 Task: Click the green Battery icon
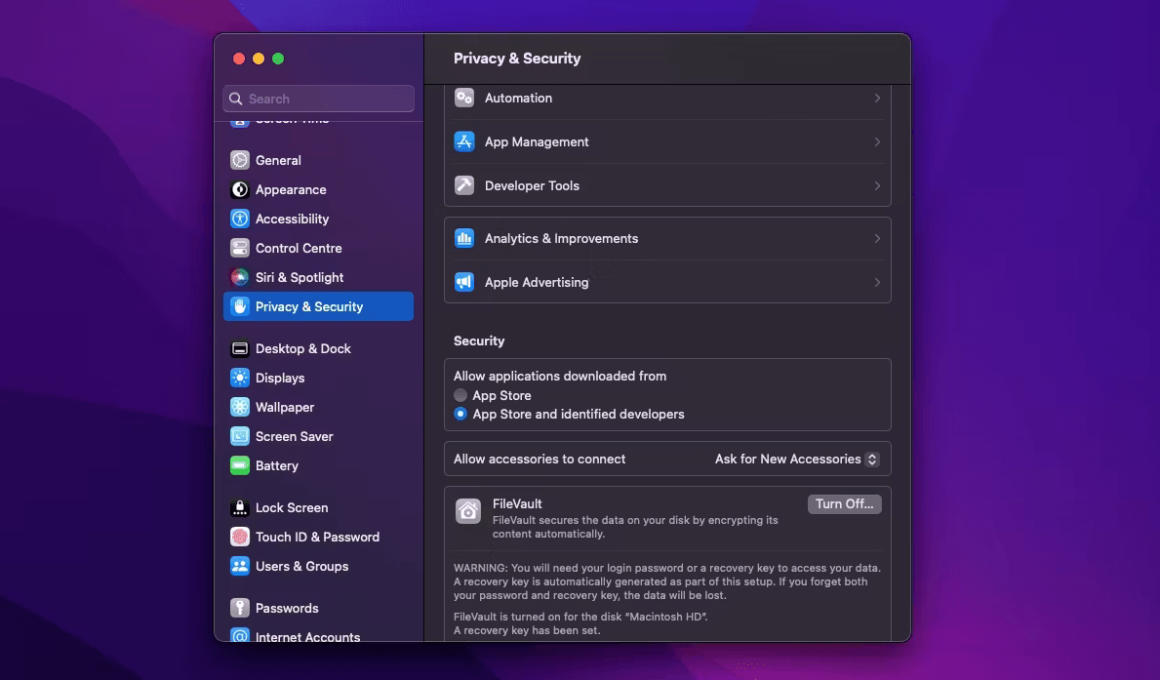(240, 465)
